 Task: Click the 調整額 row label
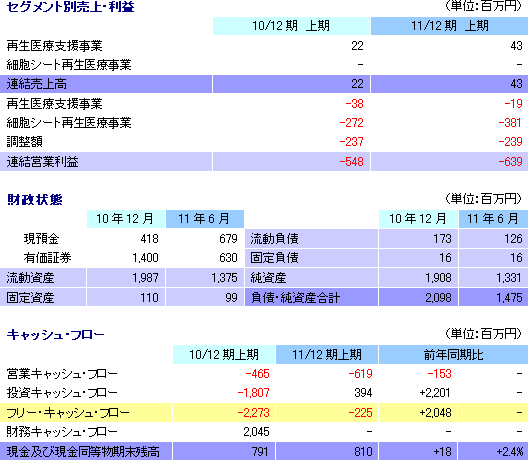coord(25,142)
